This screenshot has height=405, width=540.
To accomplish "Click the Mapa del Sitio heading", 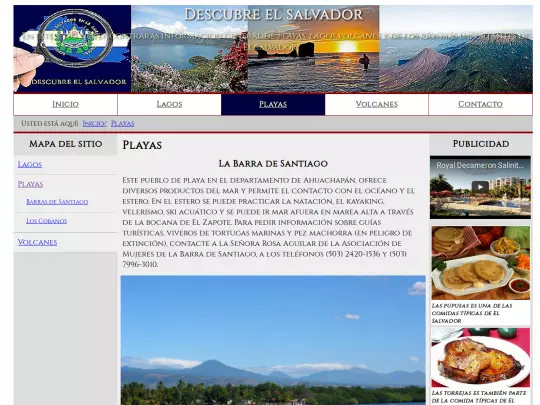I will click(x=65, y=144).
